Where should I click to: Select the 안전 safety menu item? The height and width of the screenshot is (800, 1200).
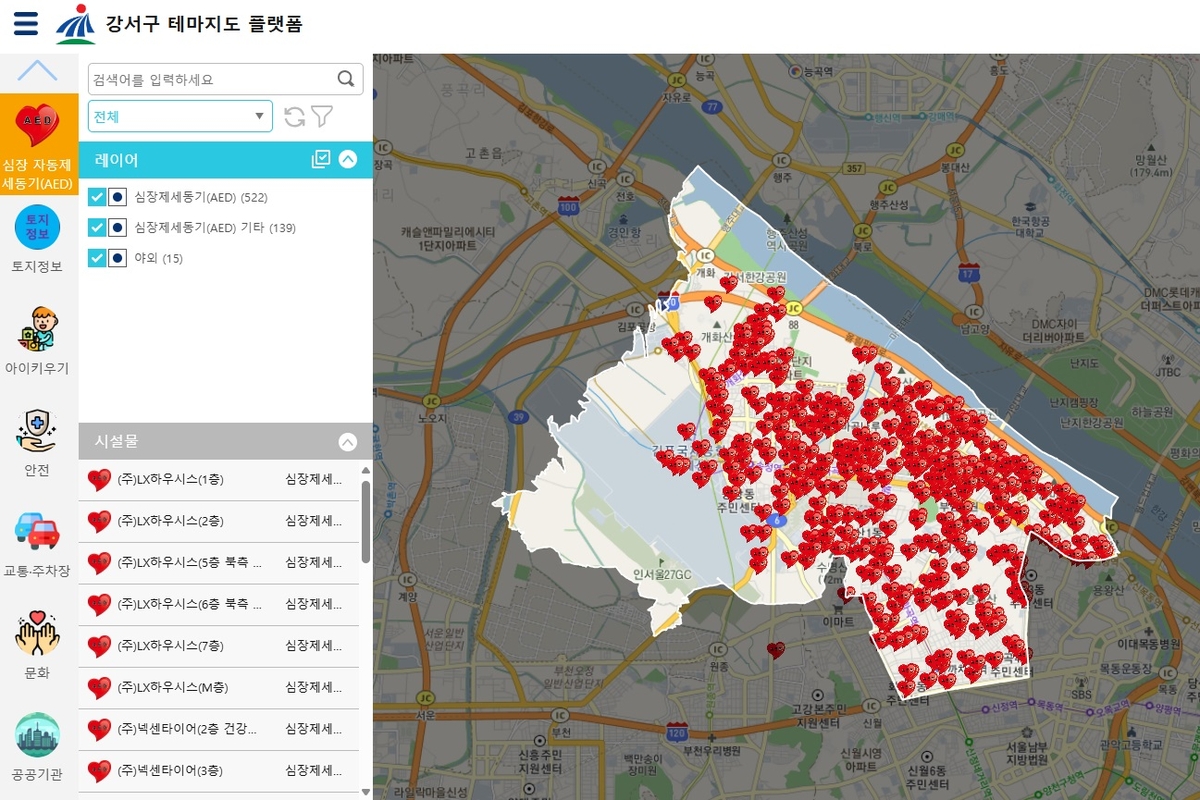pos(37,442)
